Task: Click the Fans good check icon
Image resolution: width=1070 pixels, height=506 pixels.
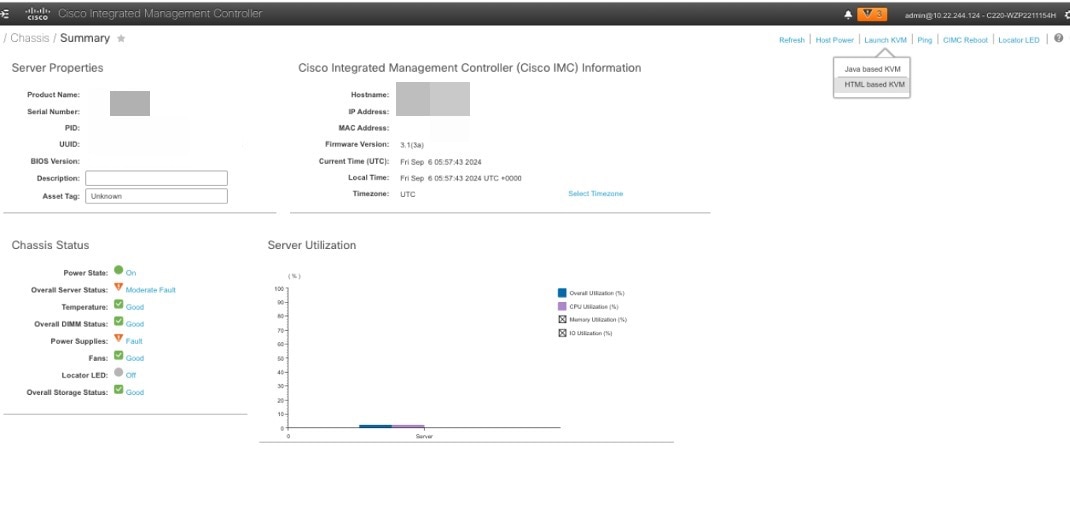Action: point(119,355)
